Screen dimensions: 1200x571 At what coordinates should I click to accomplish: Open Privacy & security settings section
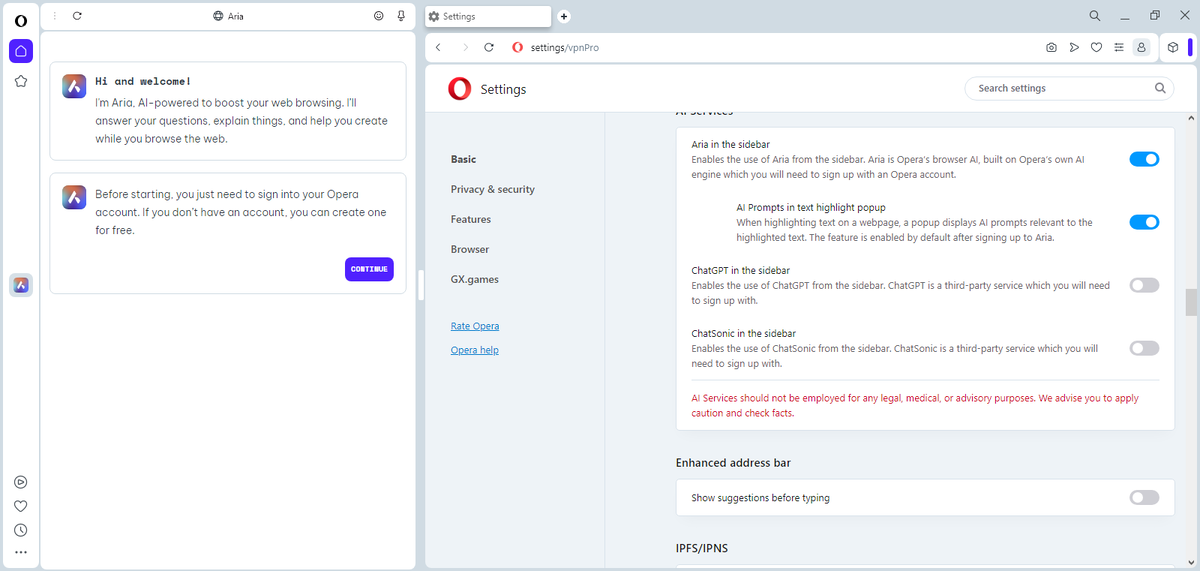[492, 189]
